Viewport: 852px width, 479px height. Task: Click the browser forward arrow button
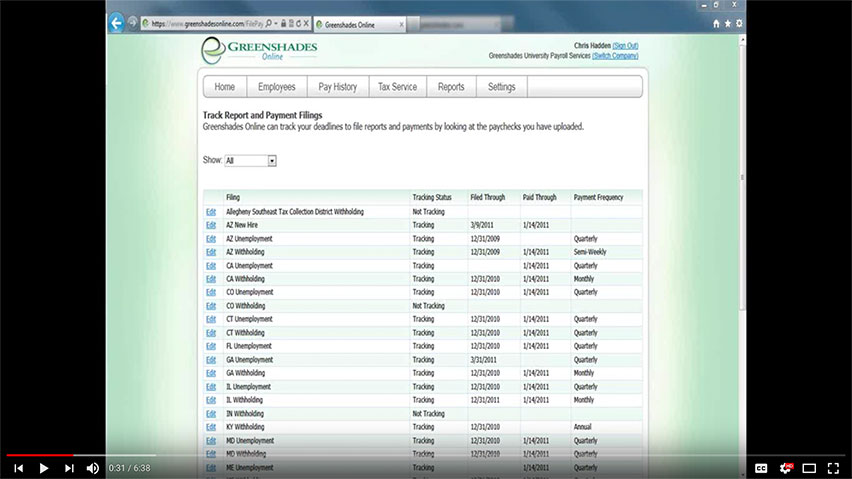(x=132, y=23)
